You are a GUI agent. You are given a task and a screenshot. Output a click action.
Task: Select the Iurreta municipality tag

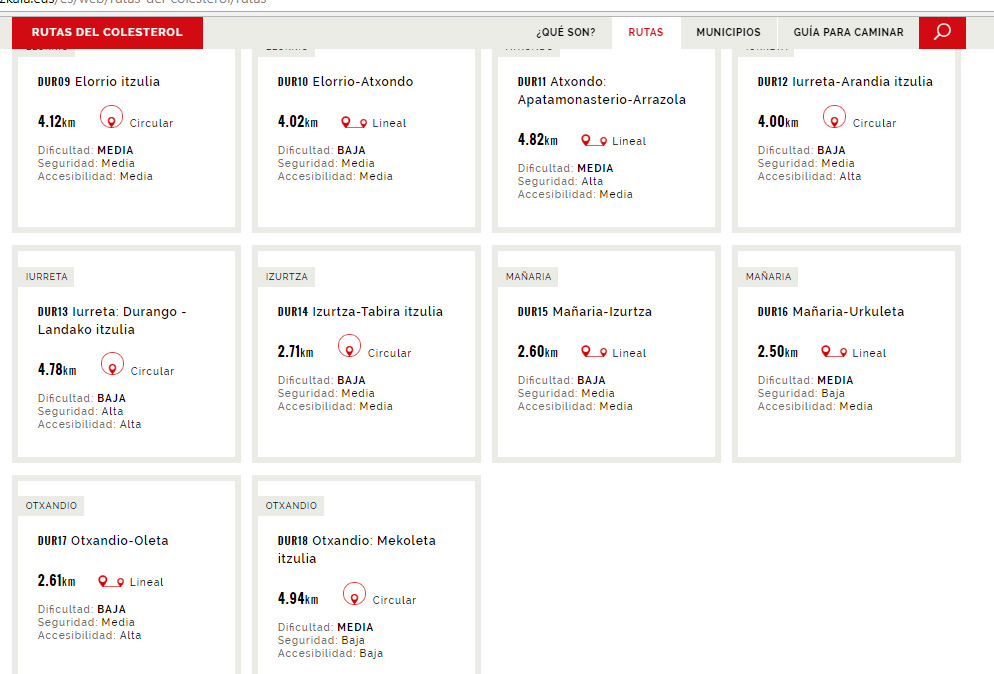pyautogui.click(x=47, y=276)
